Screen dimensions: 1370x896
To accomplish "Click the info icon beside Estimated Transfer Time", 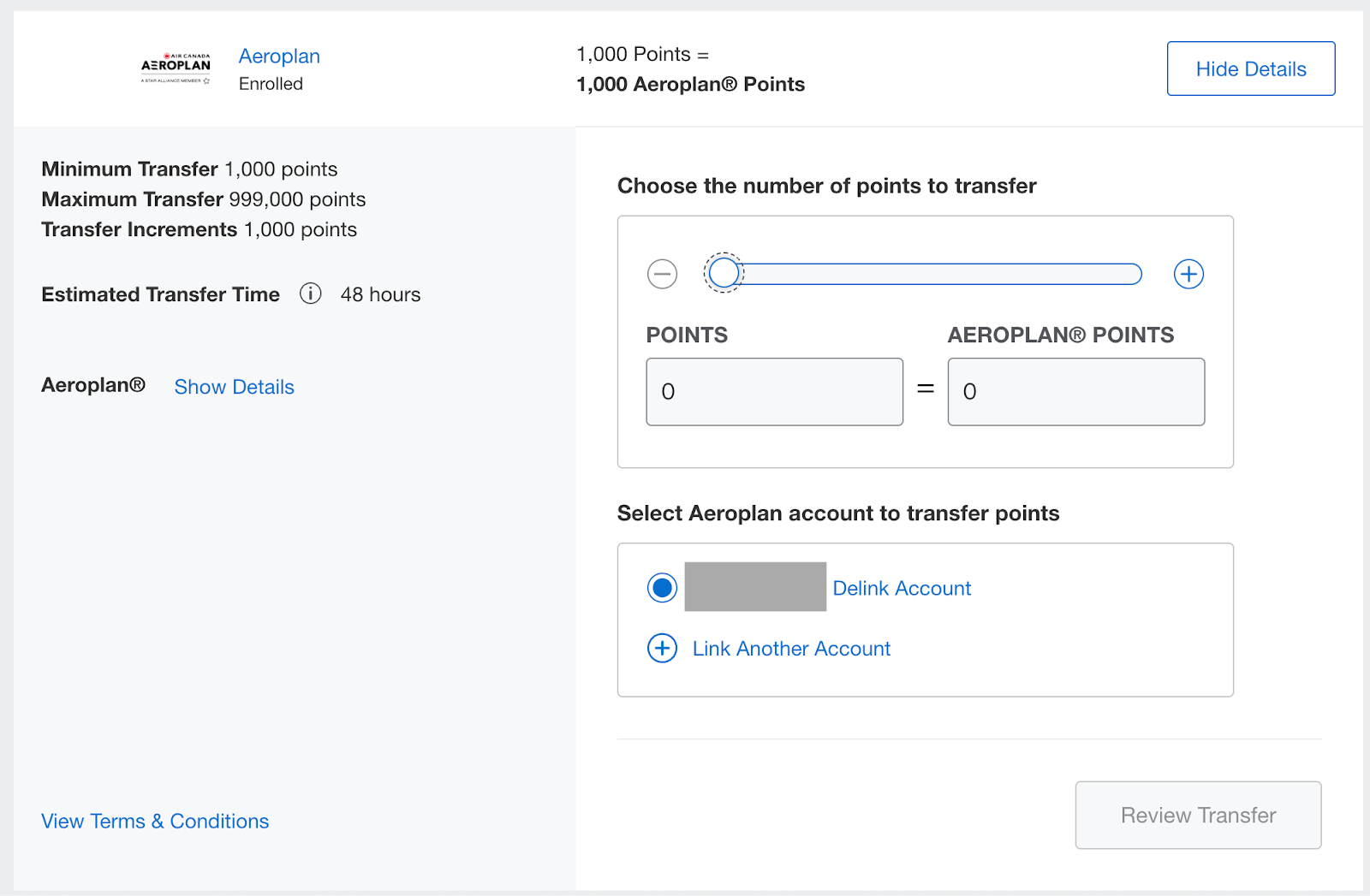I will 310,294.
